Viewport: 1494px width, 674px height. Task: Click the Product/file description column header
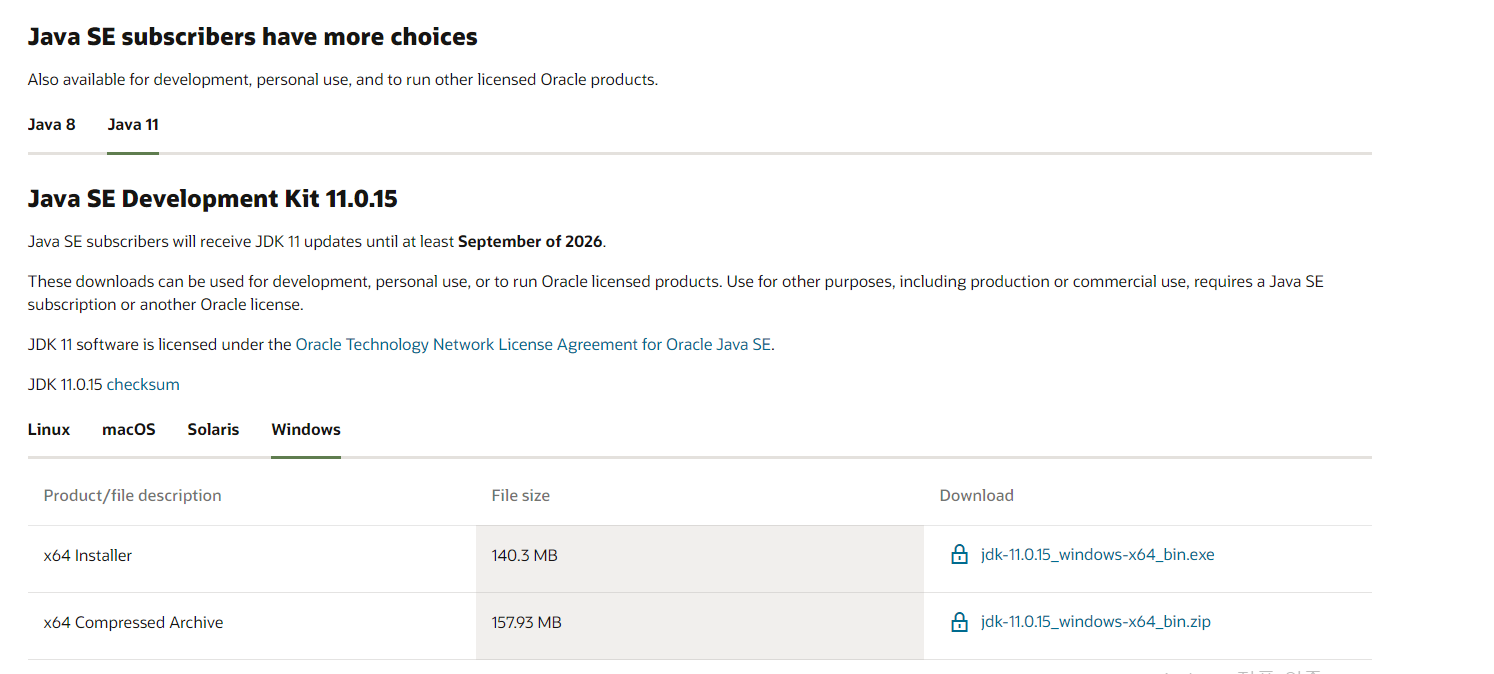[132, 496]
